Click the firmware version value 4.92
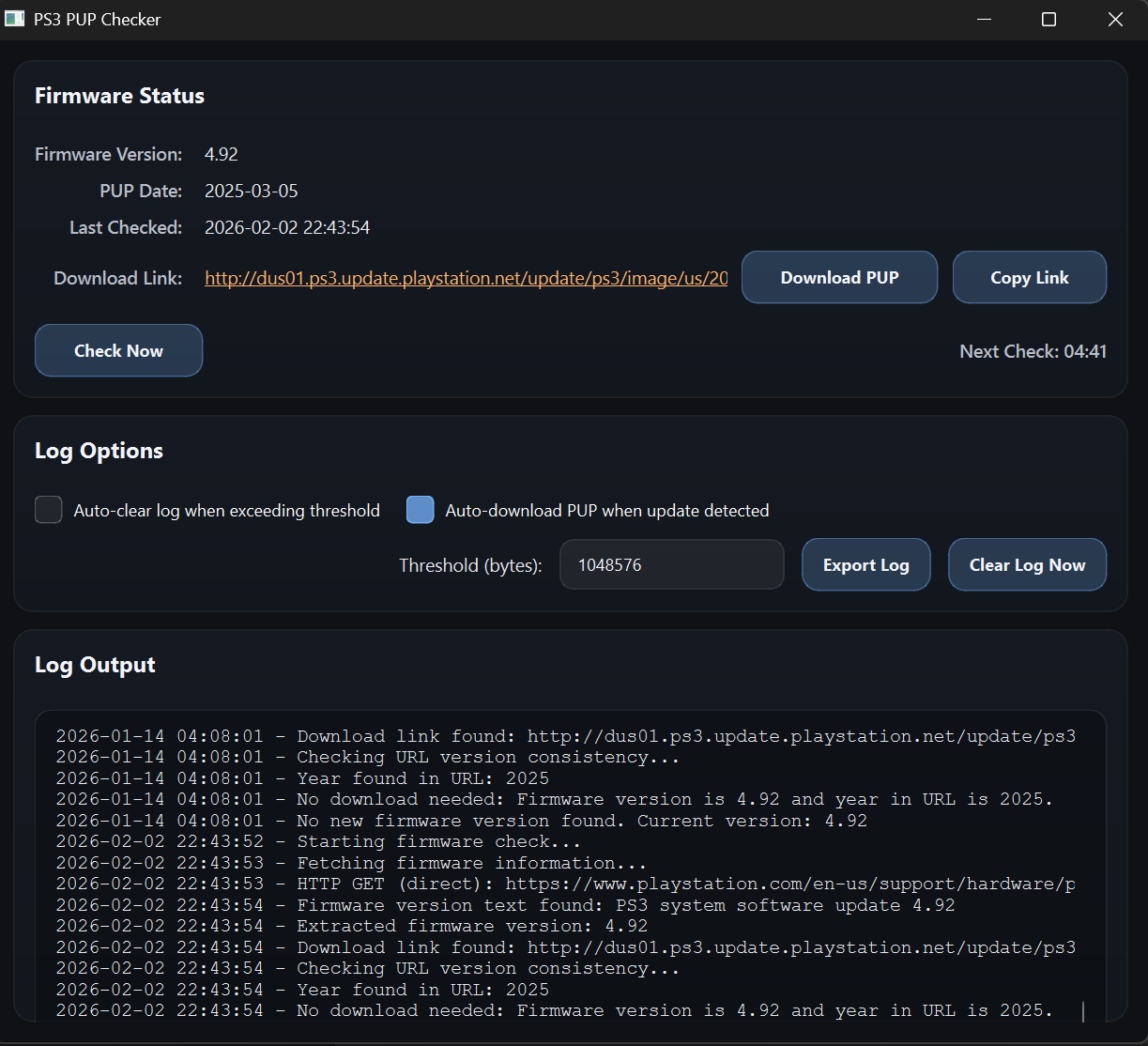The image size is (1148, 1046). 222,154
